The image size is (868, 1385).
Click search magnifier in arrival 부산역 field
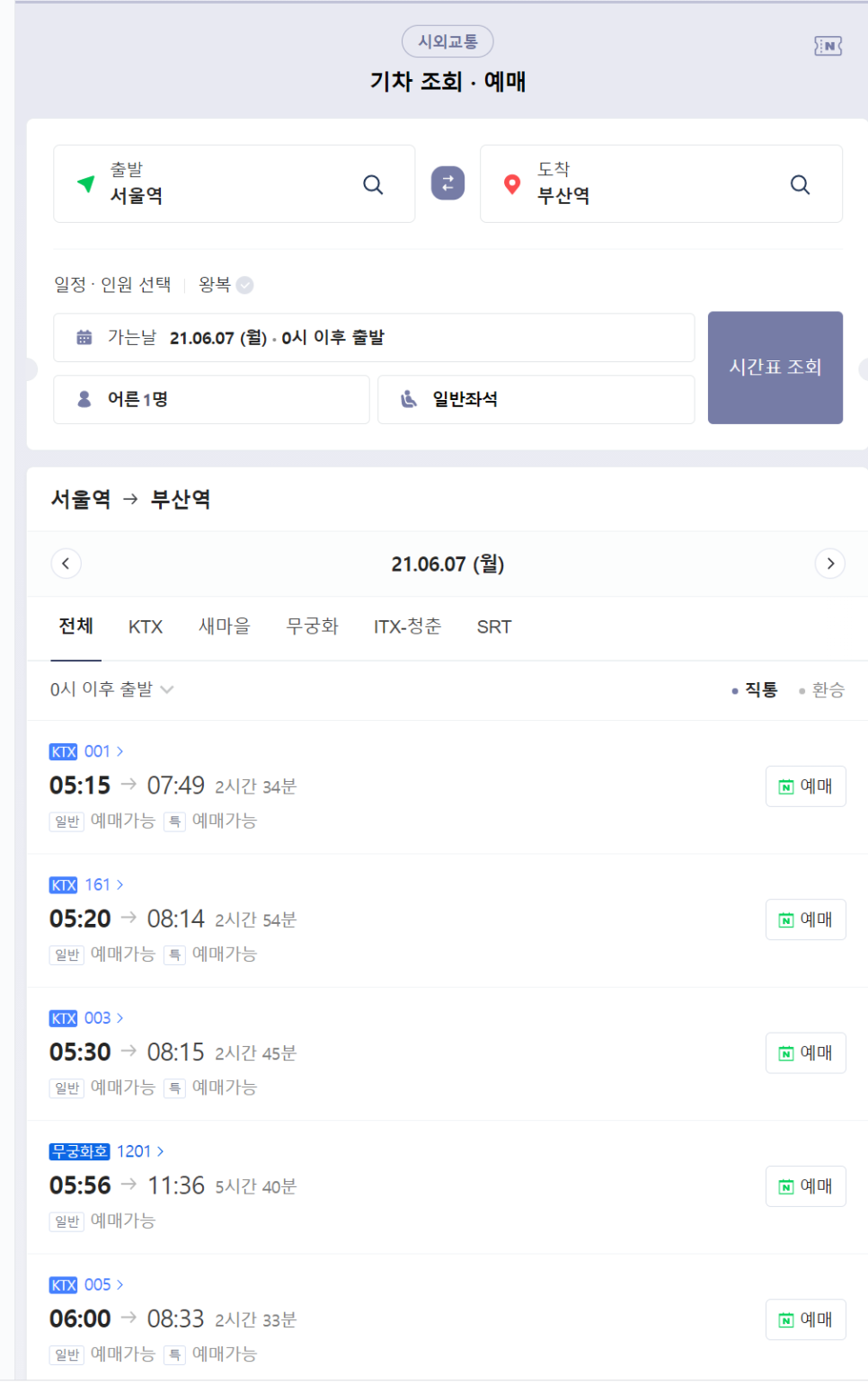click(x=800, y=184)
